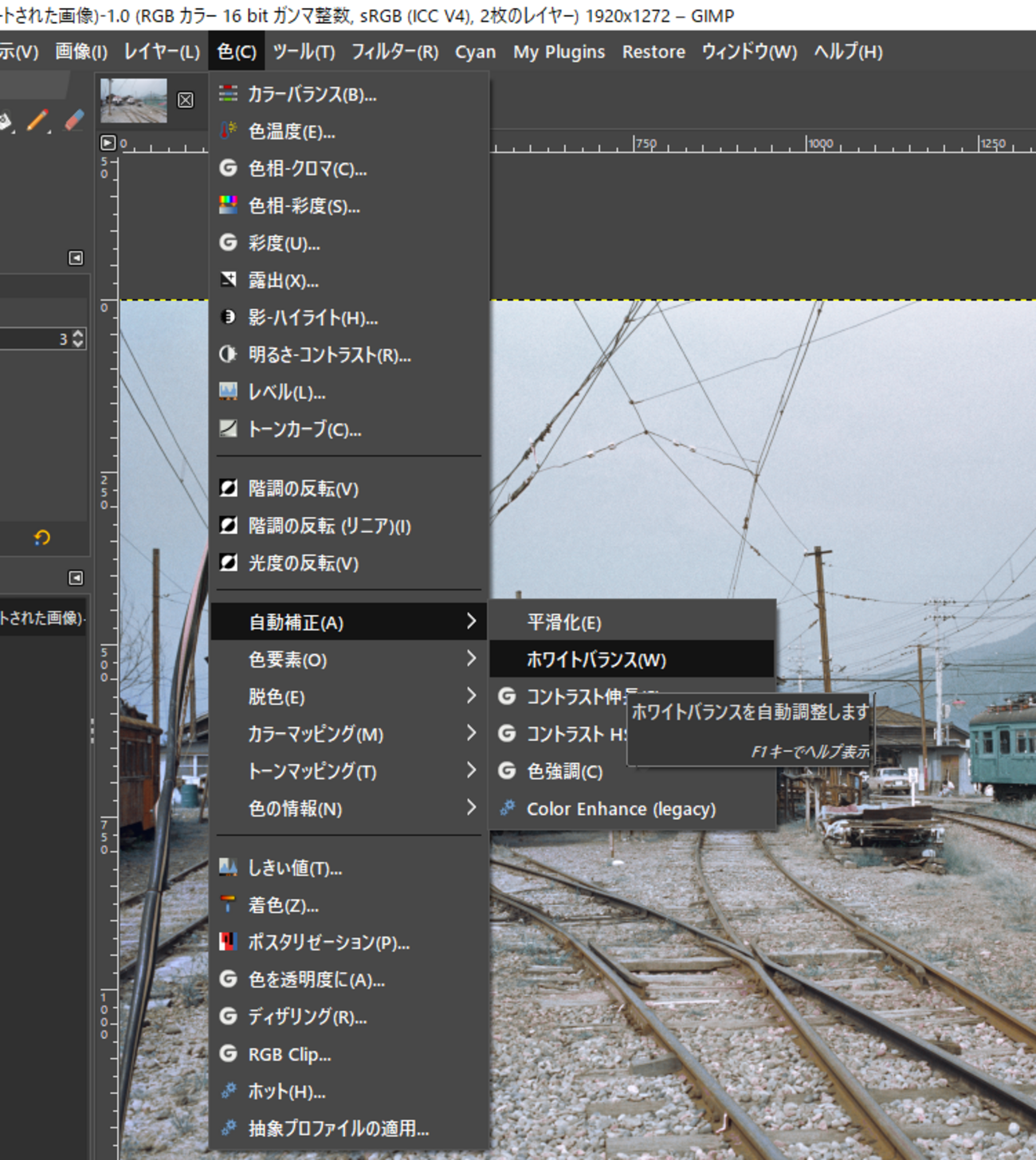The image size is (1036, 1160).
Task: Click the orange reset arrow icon
Action: pos(42,538)
